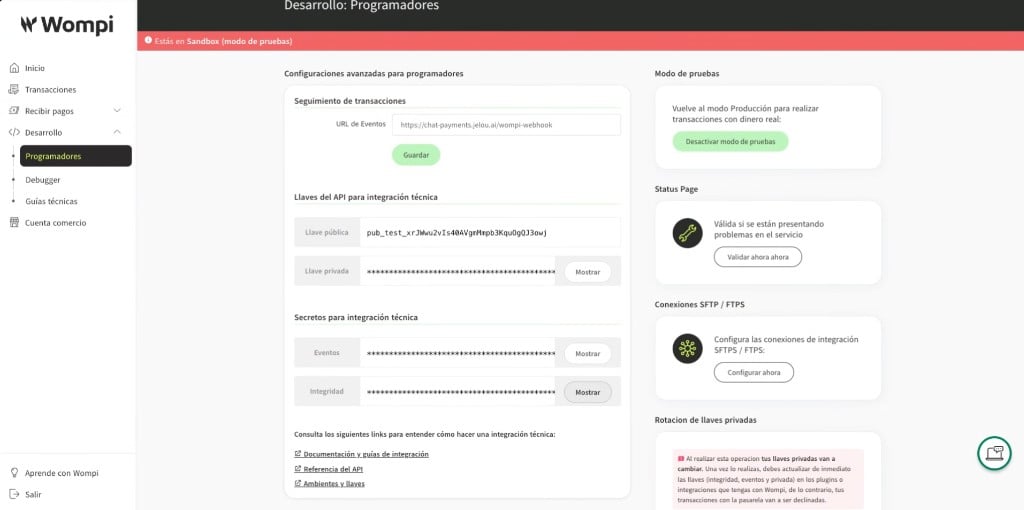1024x510 pixels.
Task: Click the Desarrollo: Programadores page title
Action: click(x=362, y=6)
